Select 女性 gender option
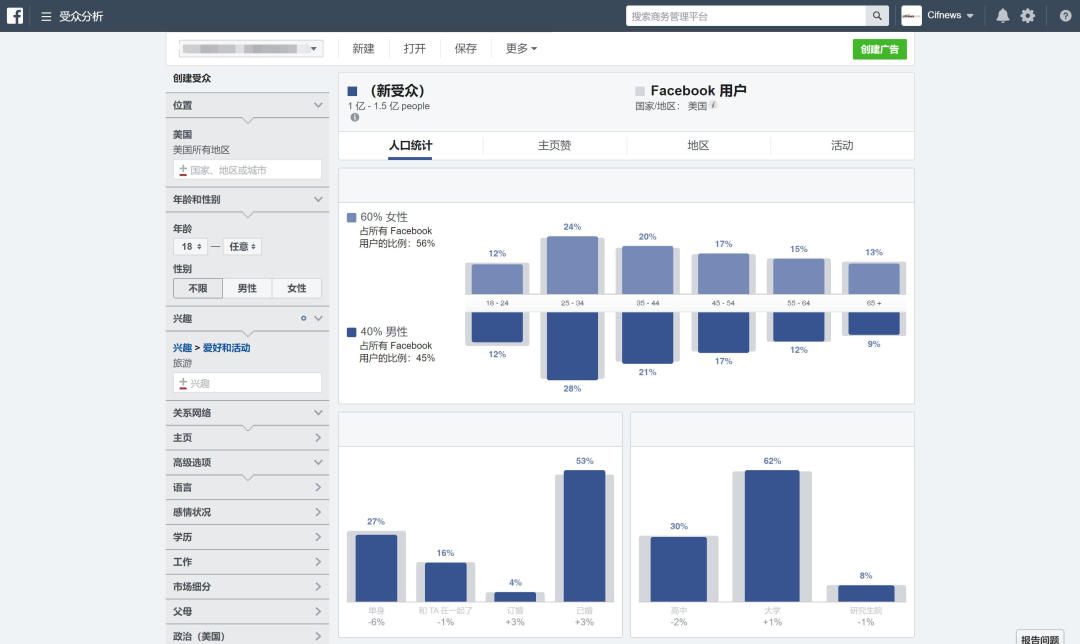Viewport: 1080px width, 644px height. [x=297, y=288]
